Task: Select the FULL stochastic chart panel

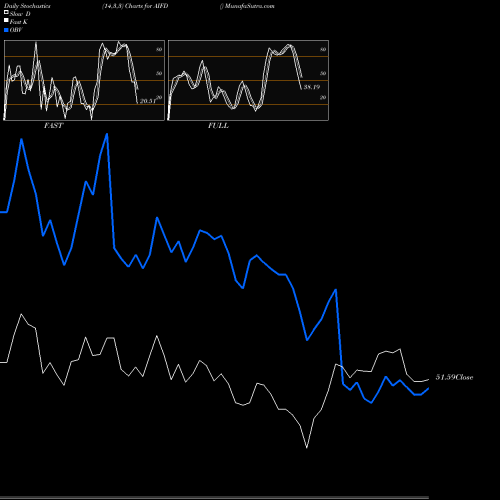Action: coord(248,80)
